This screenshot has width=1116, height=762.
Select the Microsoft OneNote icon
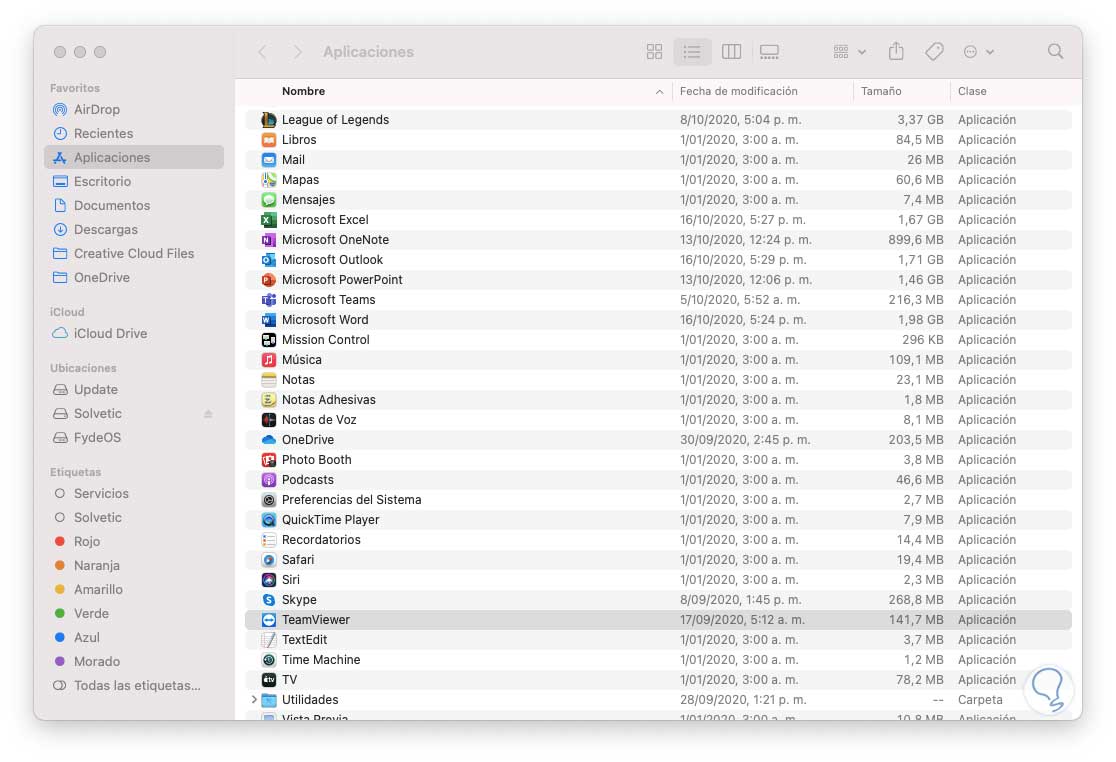click(268, 240)
